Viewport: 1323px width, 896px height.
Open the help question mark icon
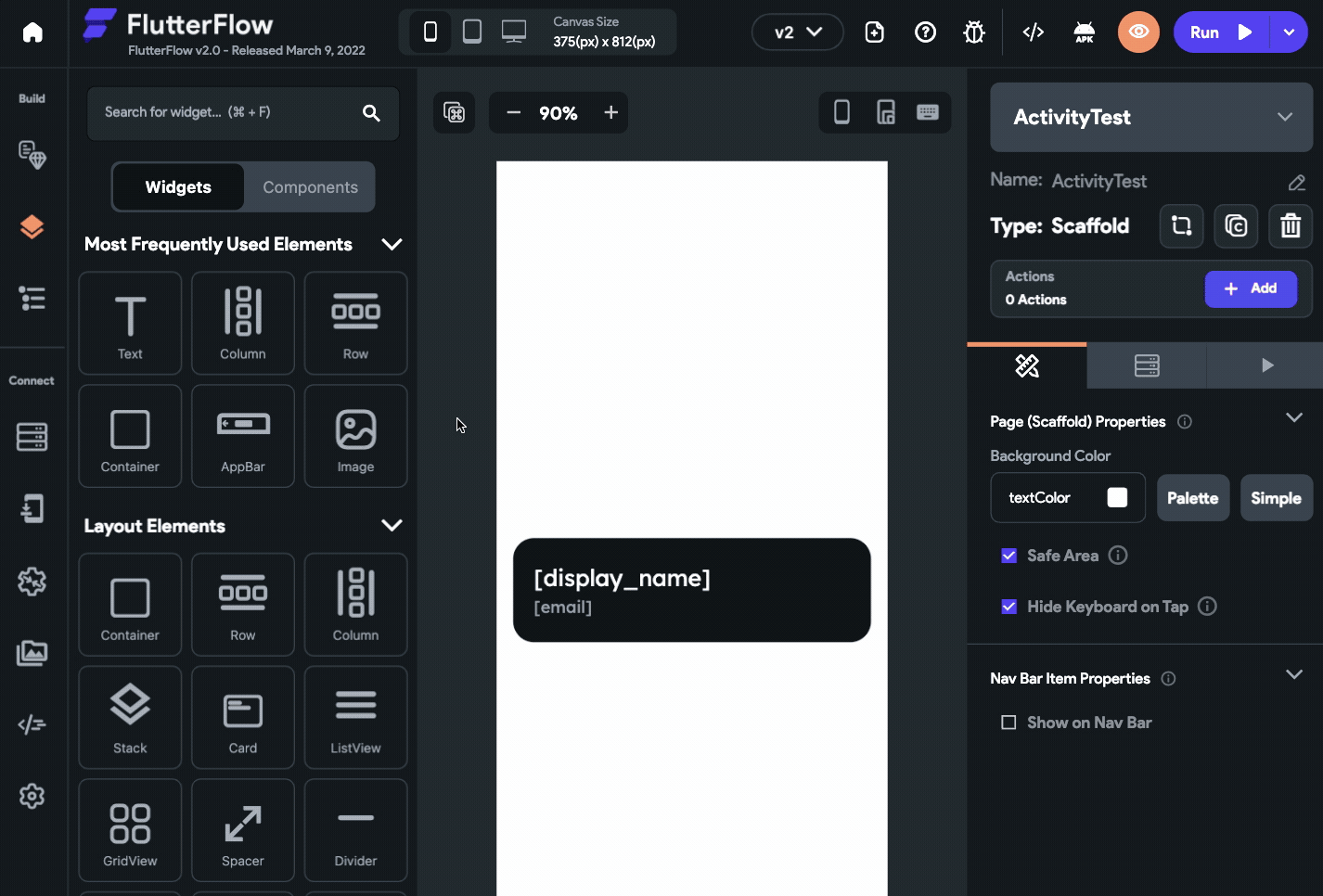925,32
